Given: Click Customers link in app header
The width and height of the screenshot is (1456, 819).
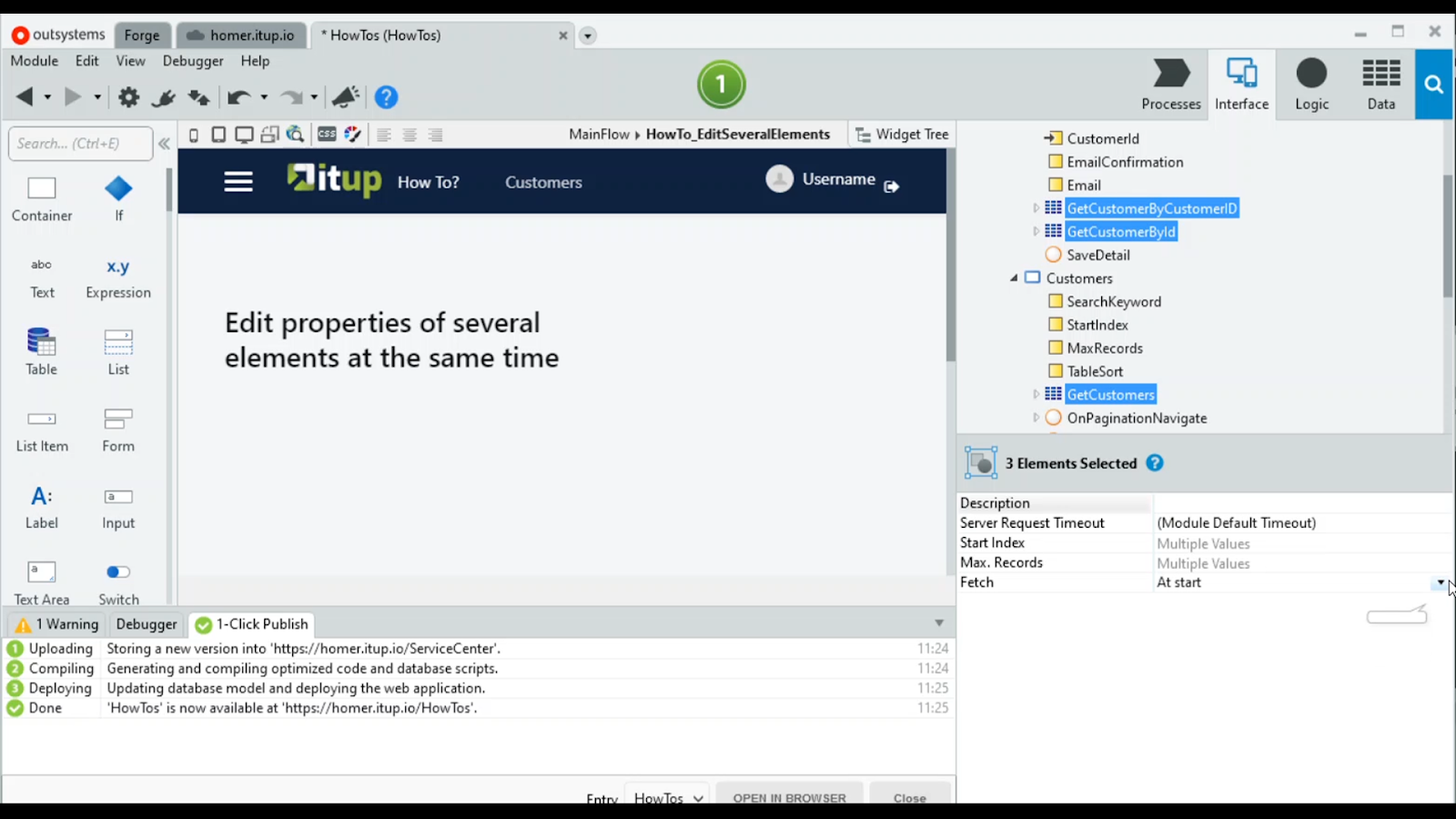Looking at the screenshot, I should coord(543,182).
